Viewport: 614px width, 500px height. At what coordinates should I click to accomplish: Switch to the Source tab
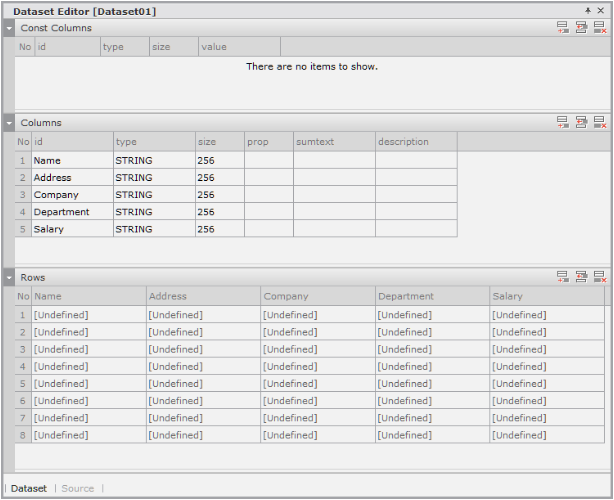[77, 488]
